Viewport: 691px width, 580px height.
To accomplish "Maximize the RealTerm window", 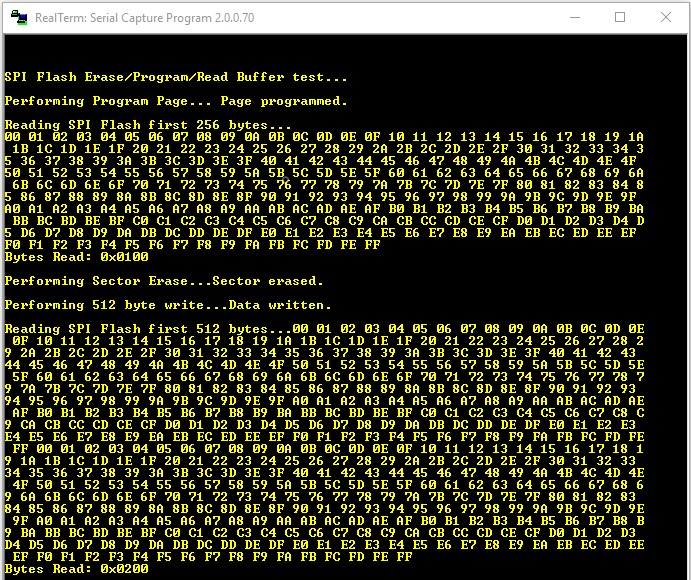I will [620, 18].
